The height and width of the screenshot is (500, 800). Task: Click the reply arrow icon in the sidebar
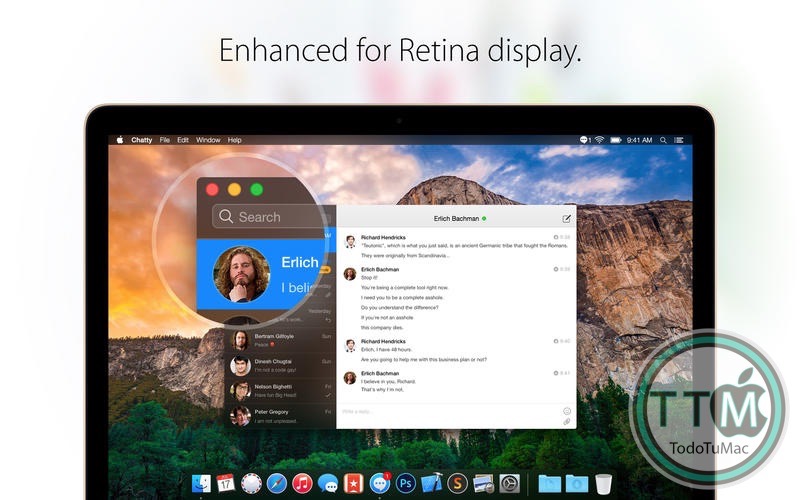328,320
